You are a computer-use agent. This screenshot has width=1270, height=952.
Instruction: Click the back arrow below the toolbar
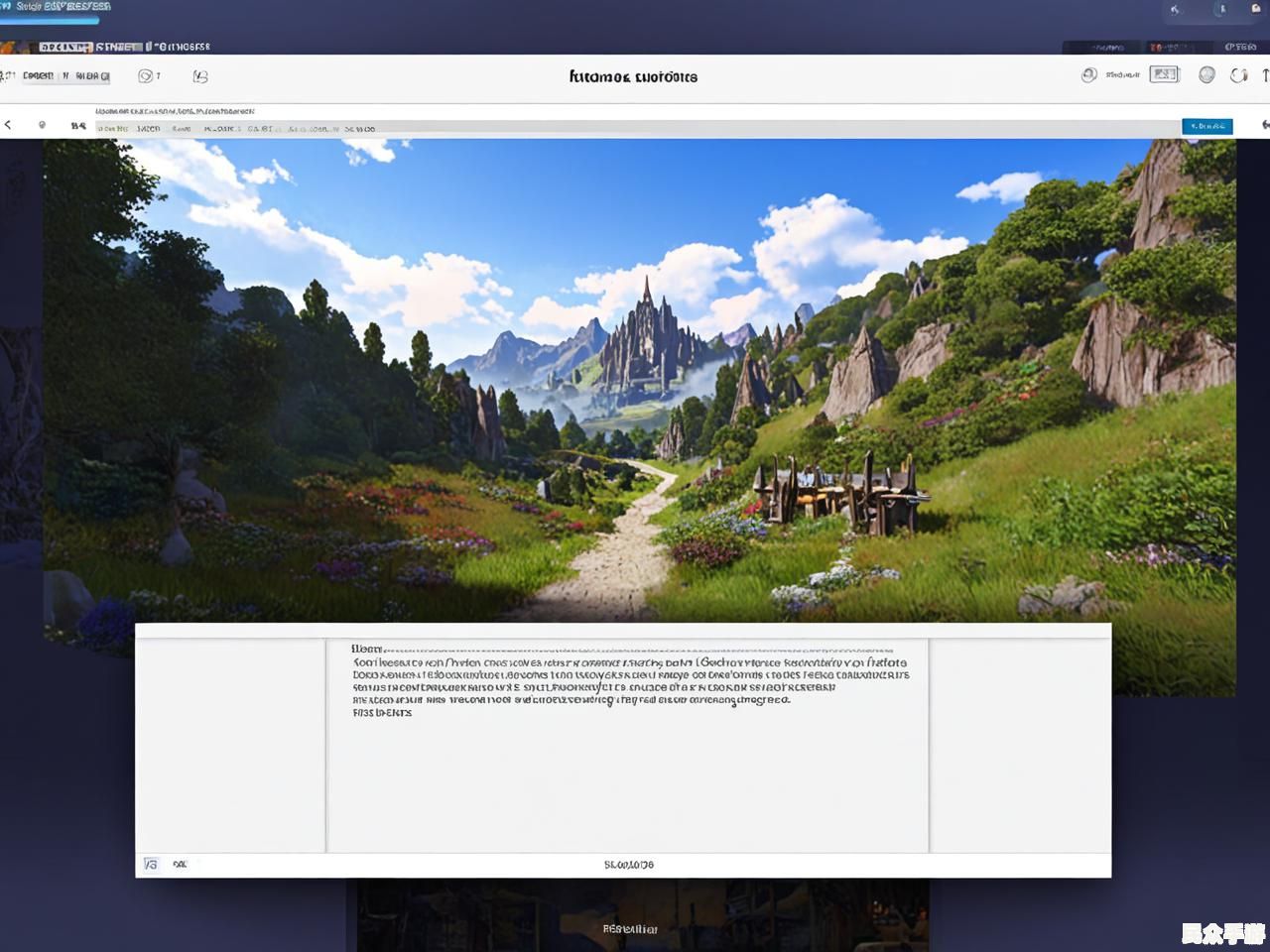click(x=8, y=125)
